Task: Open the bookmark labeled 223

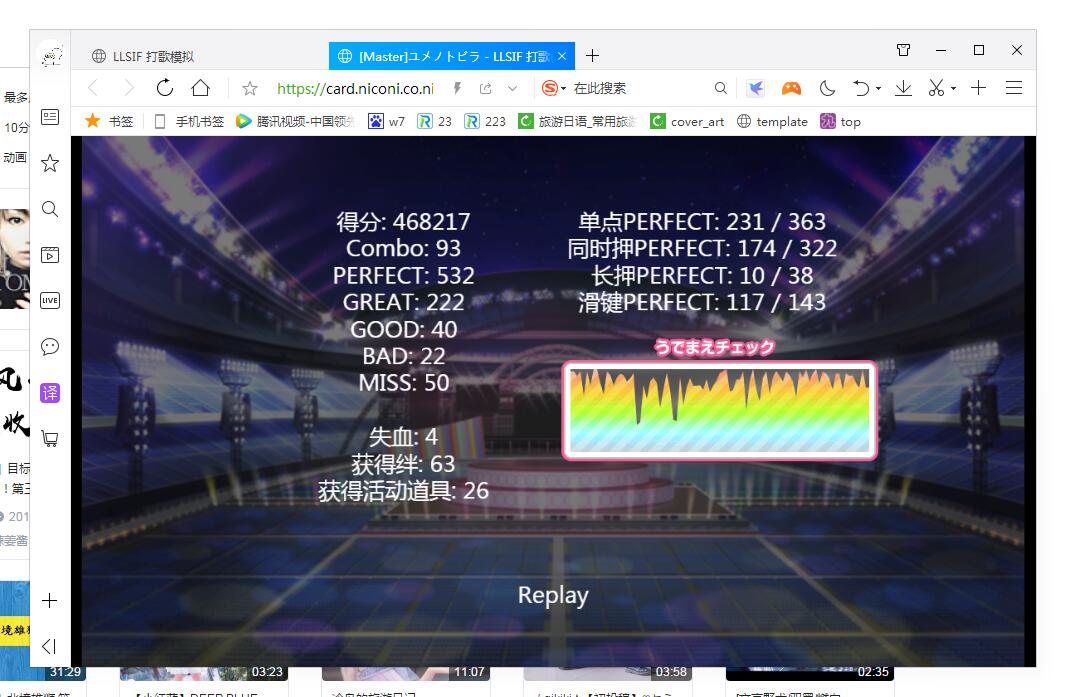Action: click(x=485, y=122)
